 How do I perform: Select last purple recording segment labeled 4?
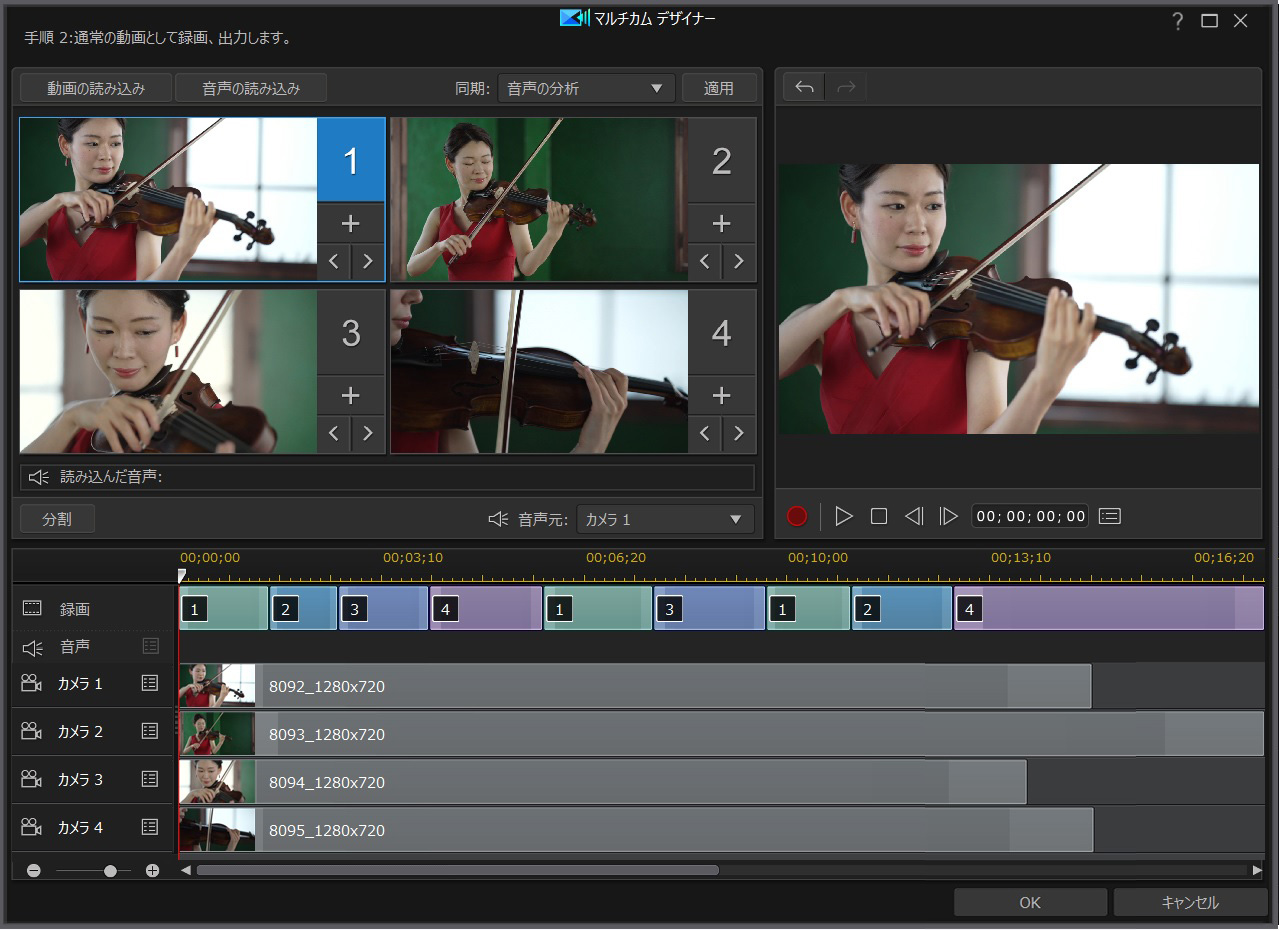coord(1109,608)
